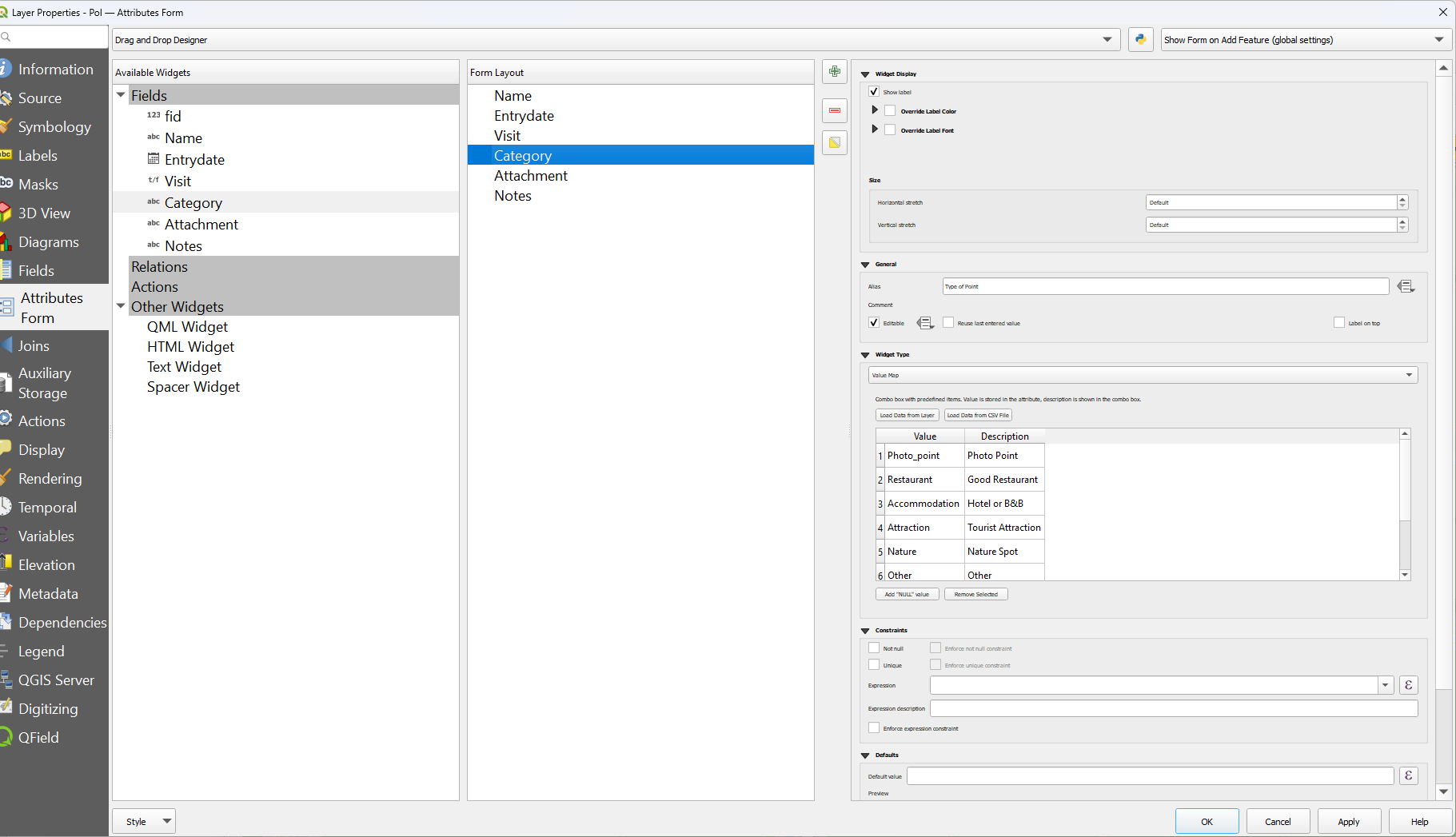The height and width of the screenshot is (837, 1456).
Task: Click the yellow invert selection icon
Action: point(835,143)
